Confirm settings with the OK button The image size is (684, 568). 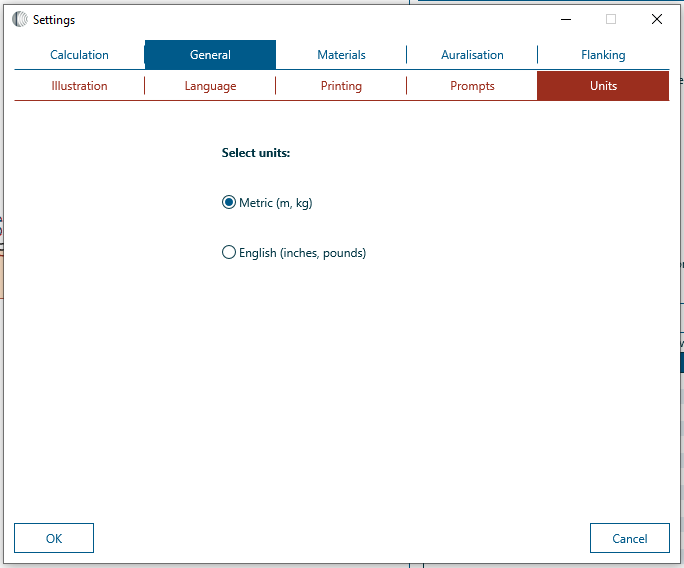click(54, 538)
